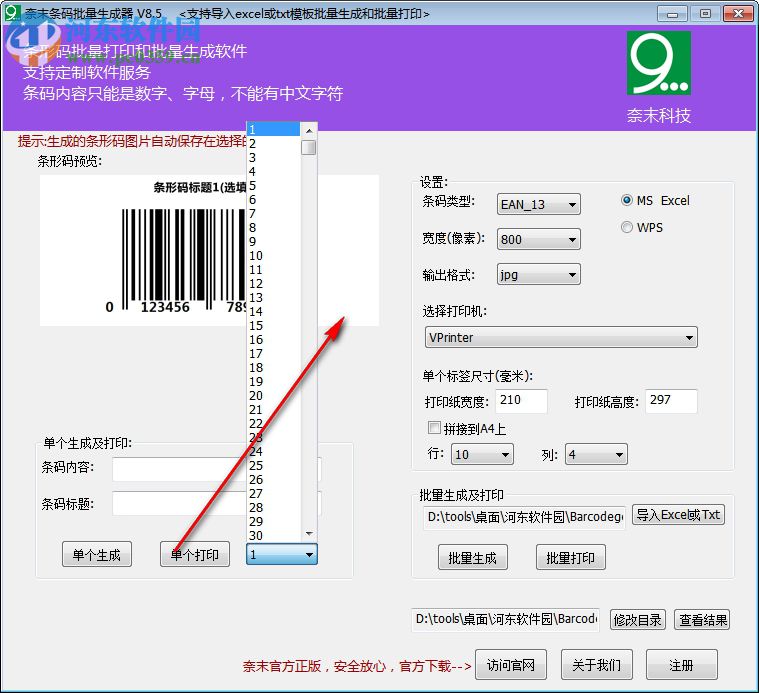Click the barcode preview image
Viewport: 759px width, 693px height.
pyautogui.click(x=209, y=250)
